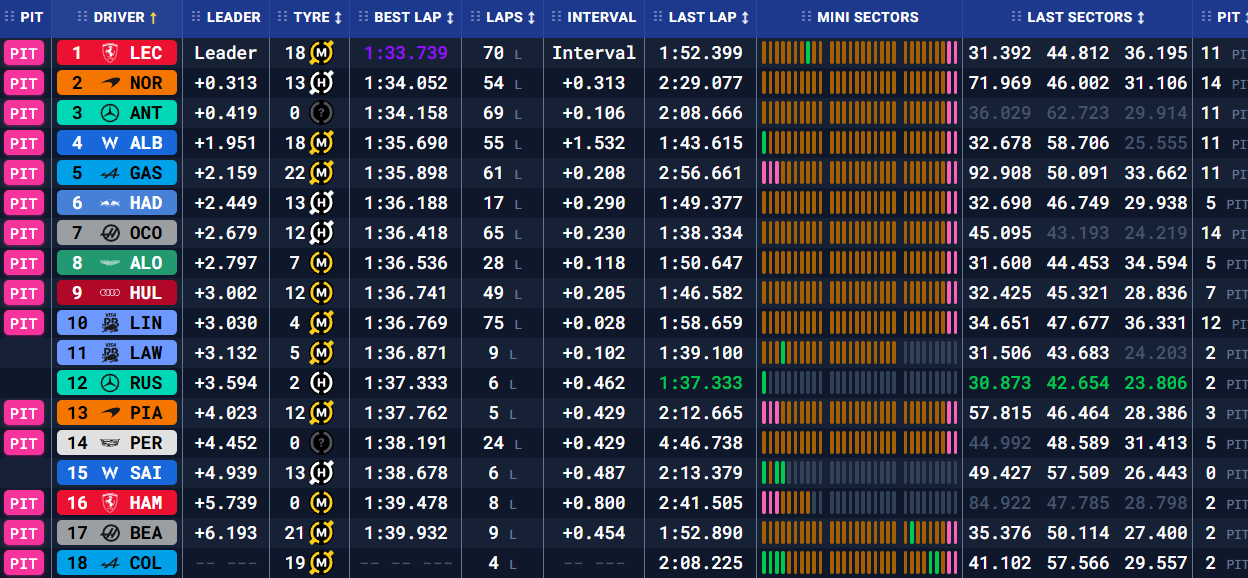Toggle sort order with the DRIVER column arrow

(x=153, y=17)
